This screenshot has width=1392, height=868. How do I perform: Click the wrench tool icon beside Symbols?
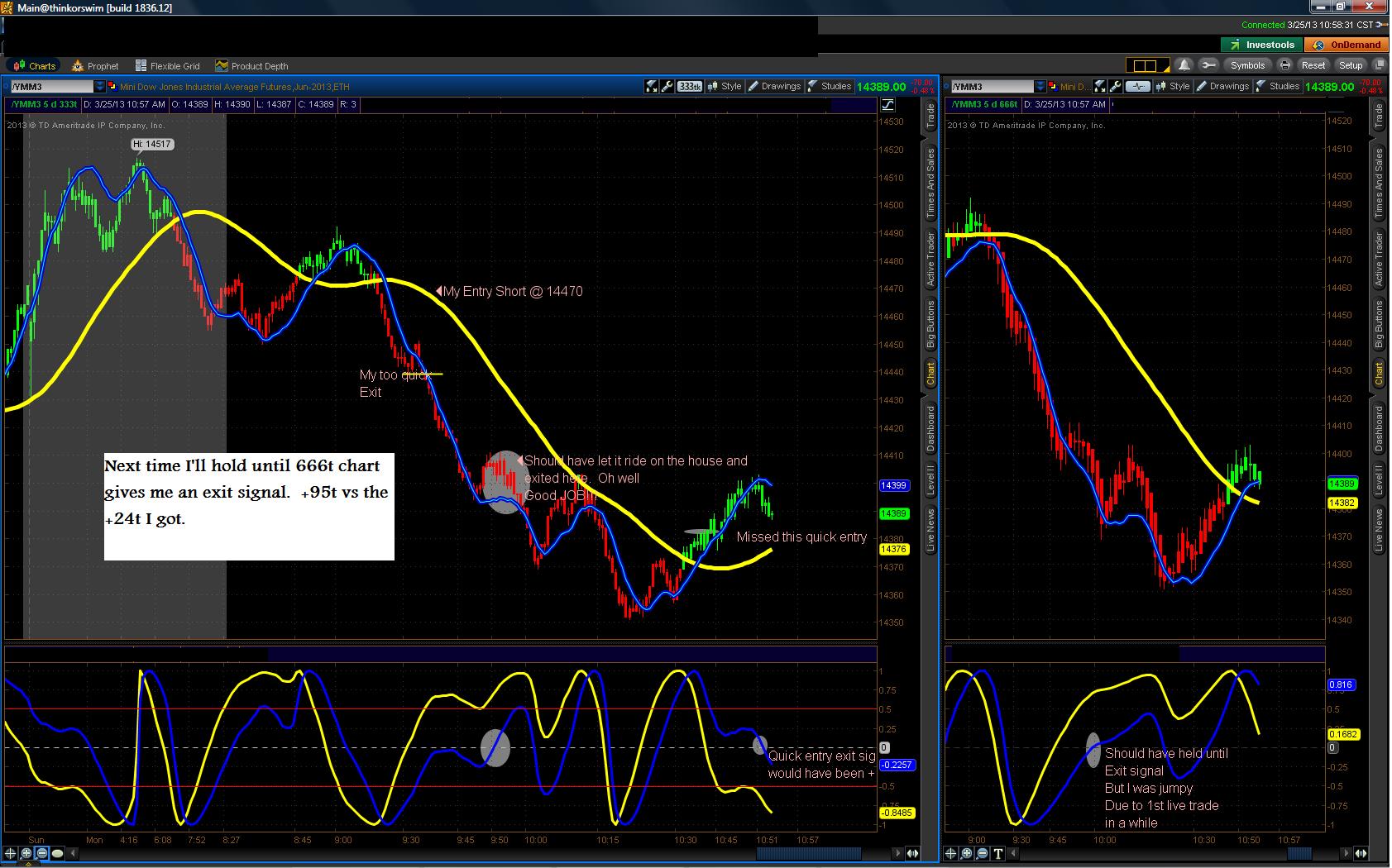click(1209, 65)
